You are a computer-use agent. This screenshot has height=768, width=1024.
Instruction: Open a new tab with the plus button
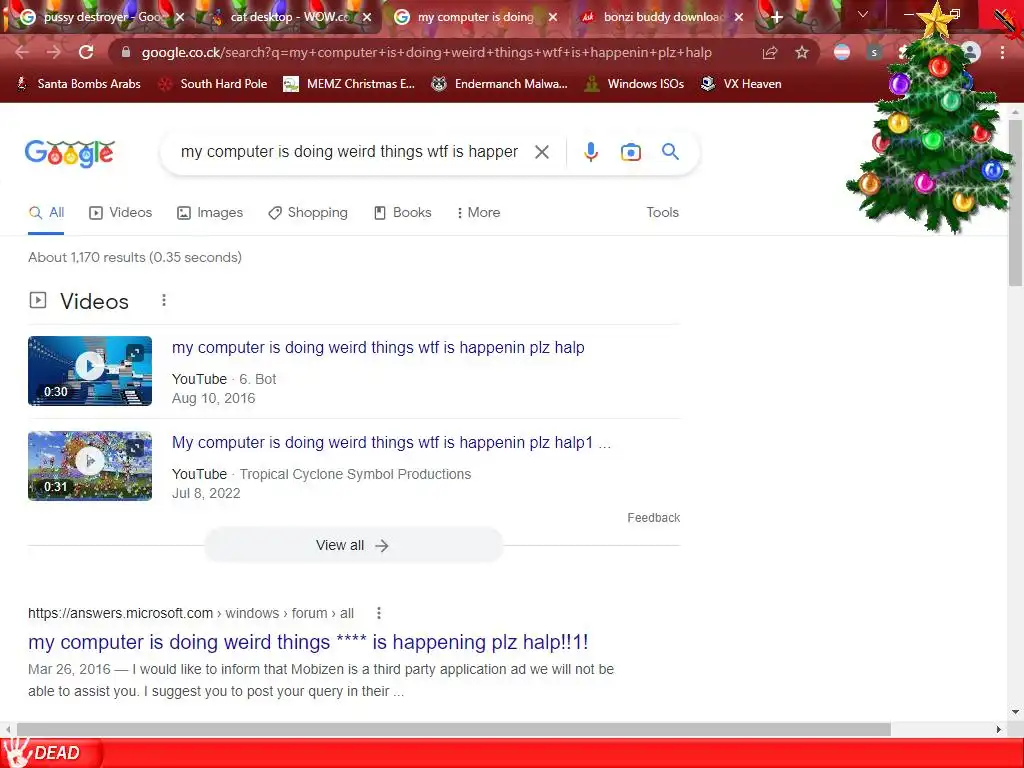point(776,17)
